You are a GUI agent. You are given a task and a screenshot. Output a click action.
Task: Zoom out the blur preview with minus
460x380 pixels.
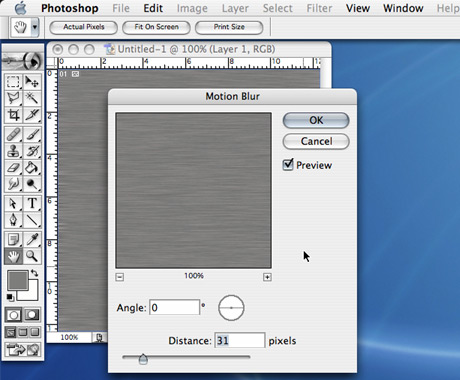pos(120,277)
